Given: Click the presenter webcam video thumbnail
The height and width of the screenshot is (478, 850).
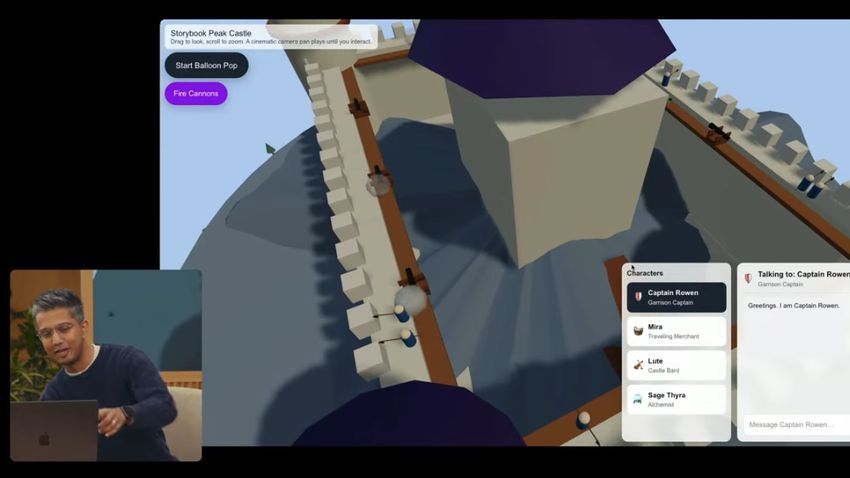Looking at the screenshot, I should click(x=106, y=365).
